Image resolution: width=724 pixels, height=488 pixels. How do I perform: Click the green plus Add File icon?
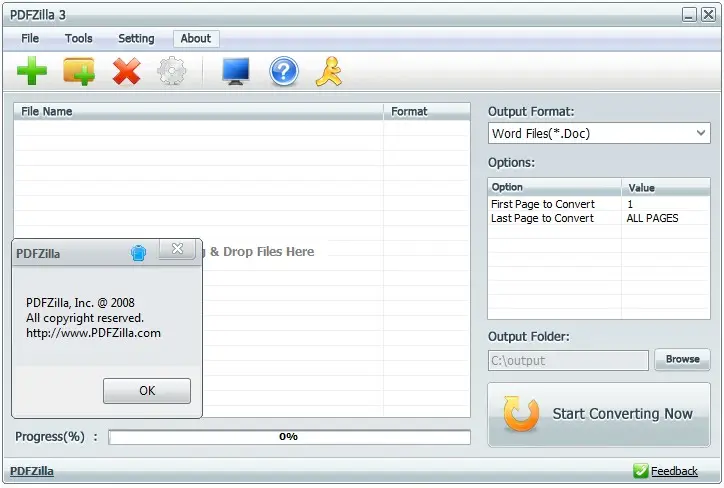click(32, 71)
